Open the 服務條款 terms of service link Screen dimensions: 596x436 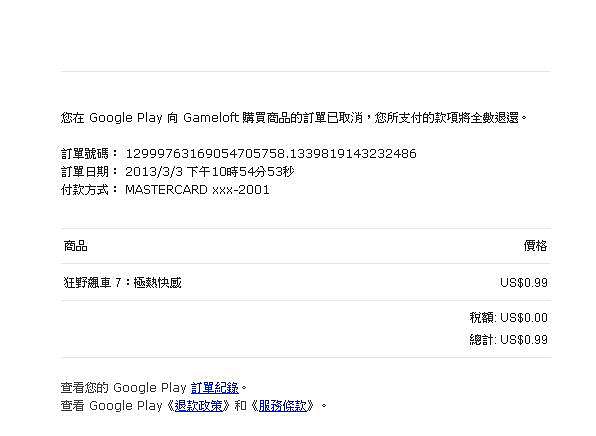point(282,406)
